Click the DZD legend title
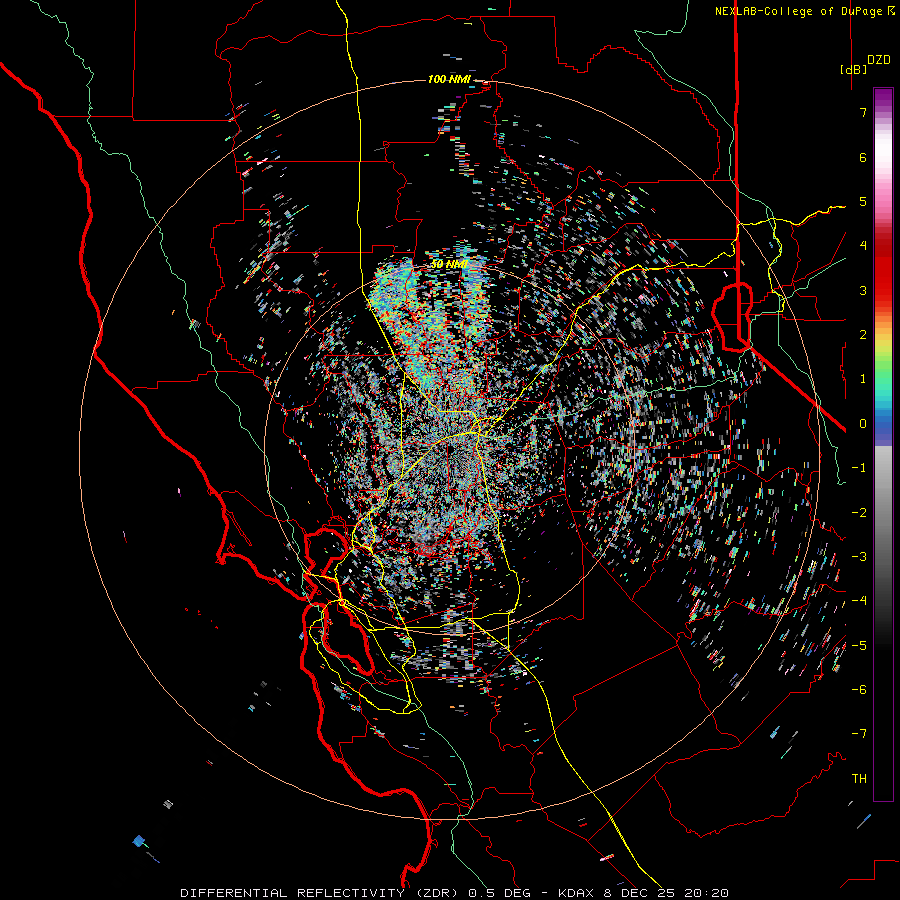The width and height of the screenshot is (900, 900). (879, 60)
